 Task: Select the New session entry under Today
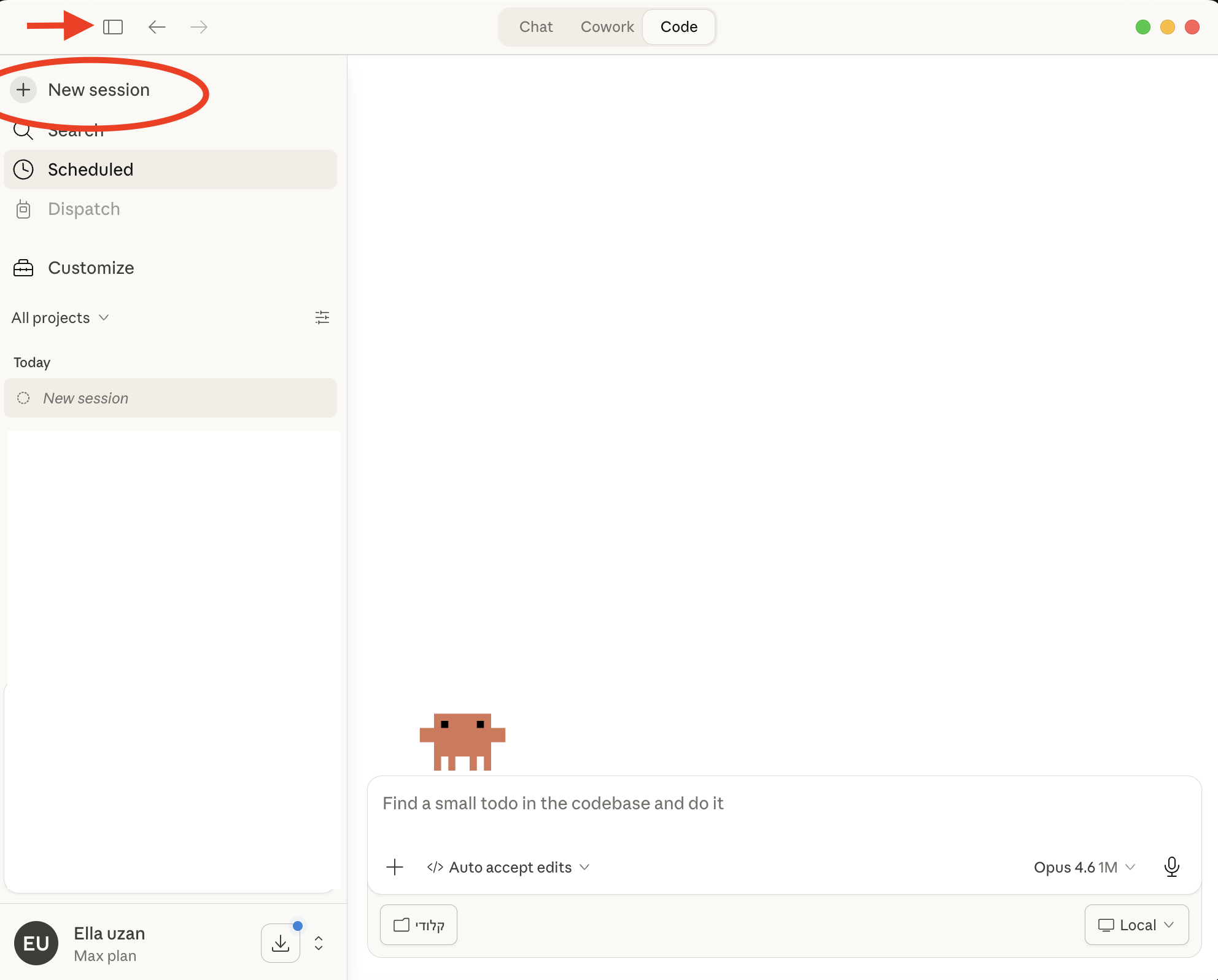pyautogui.click(x=170, y=398)
